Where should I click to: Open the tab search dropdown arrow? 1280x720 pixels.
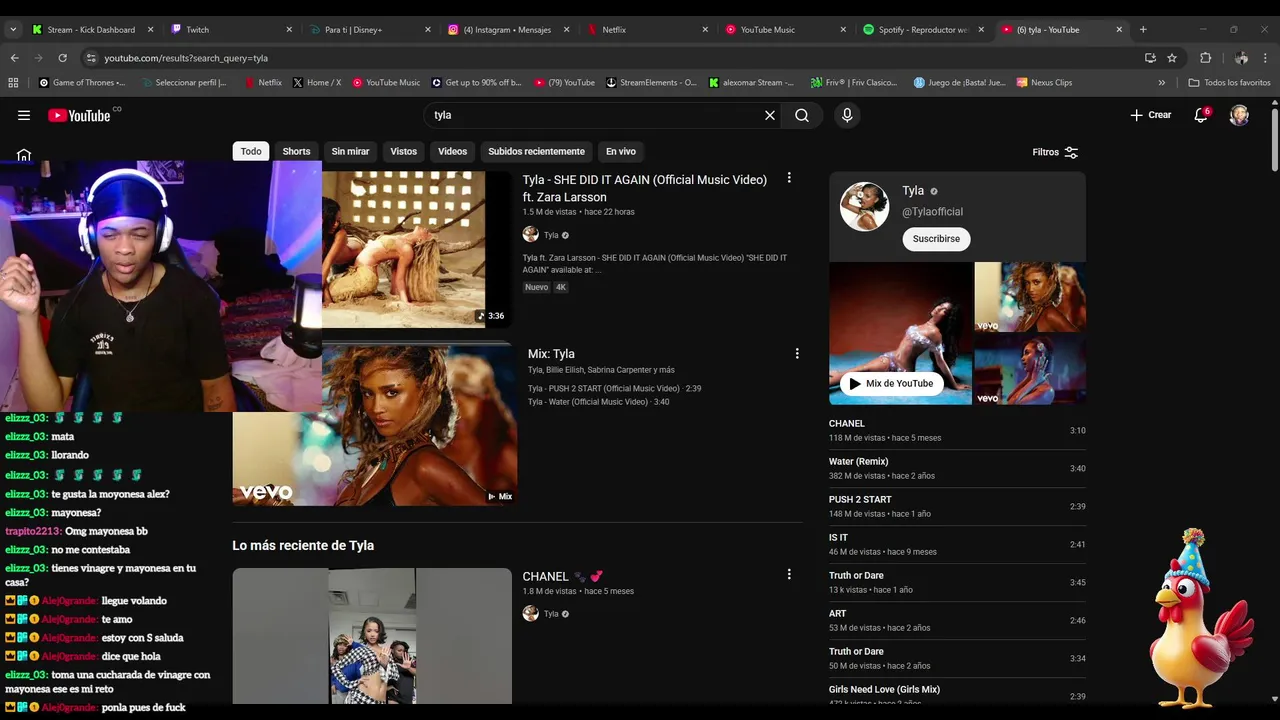click(13, 29)
